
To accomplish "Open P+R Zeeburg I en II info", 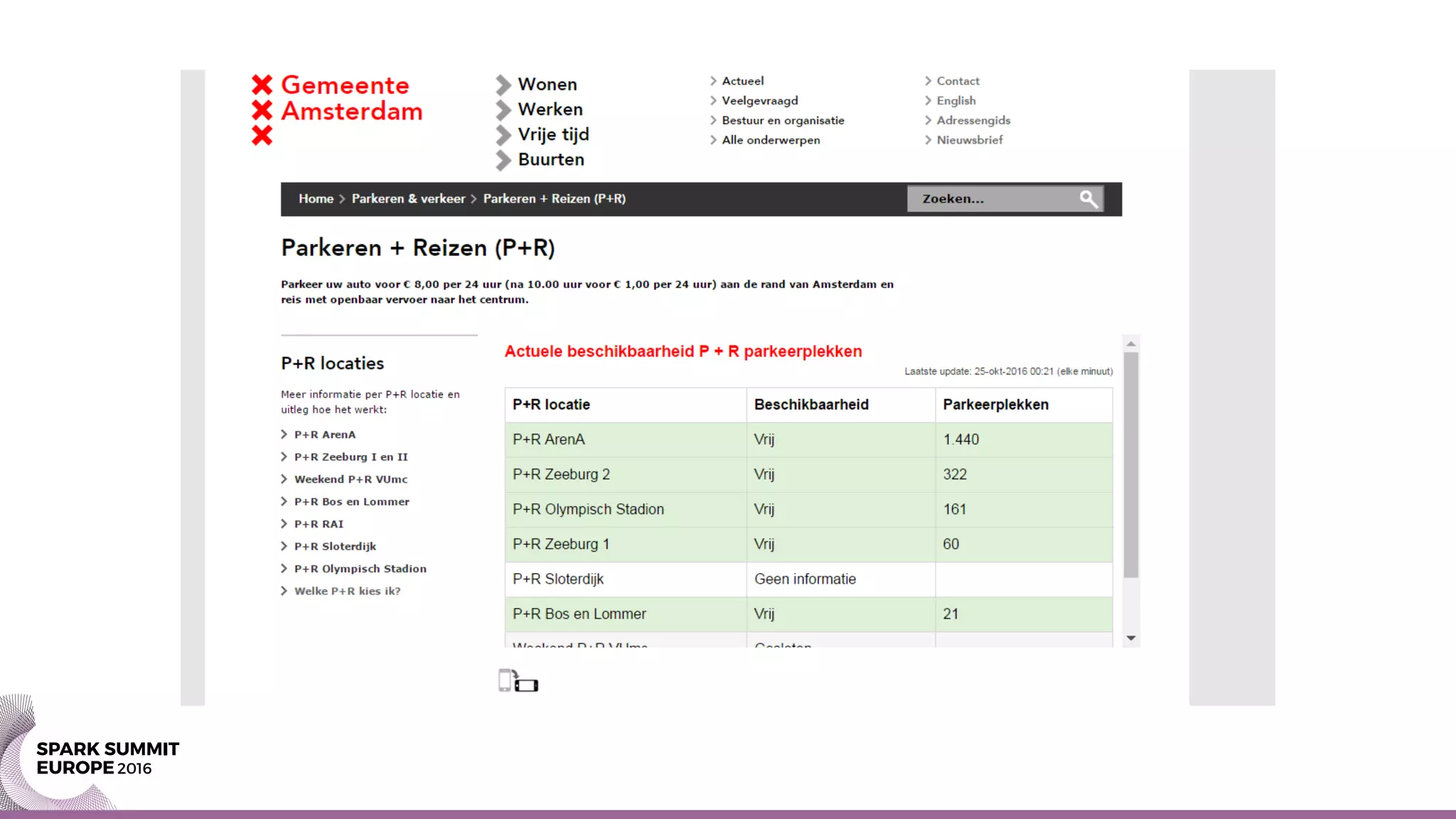I will tap(350, 457).
